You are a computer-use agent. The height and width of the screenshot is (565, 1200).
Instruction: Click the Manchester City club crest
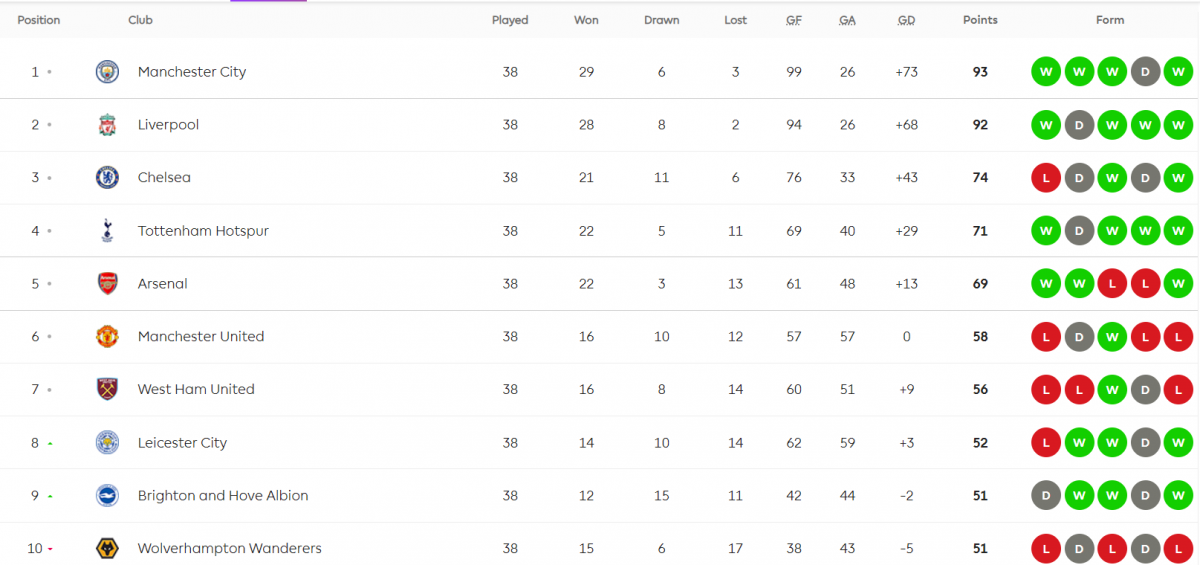pos(107,72)
